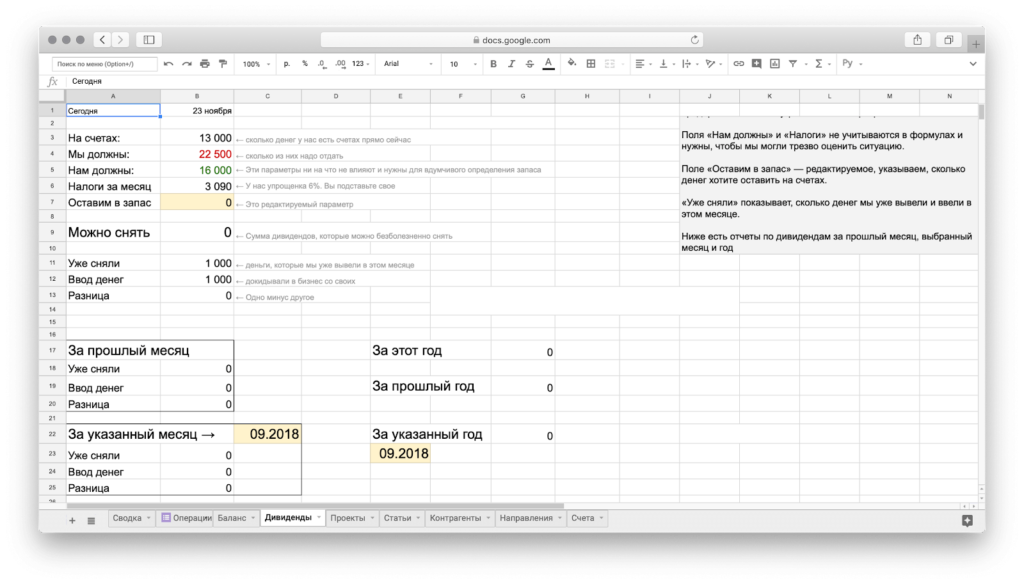This screenshot has height=584, width=1024.
Task: Click the Print icon
Action: click(x=205, y=63)
